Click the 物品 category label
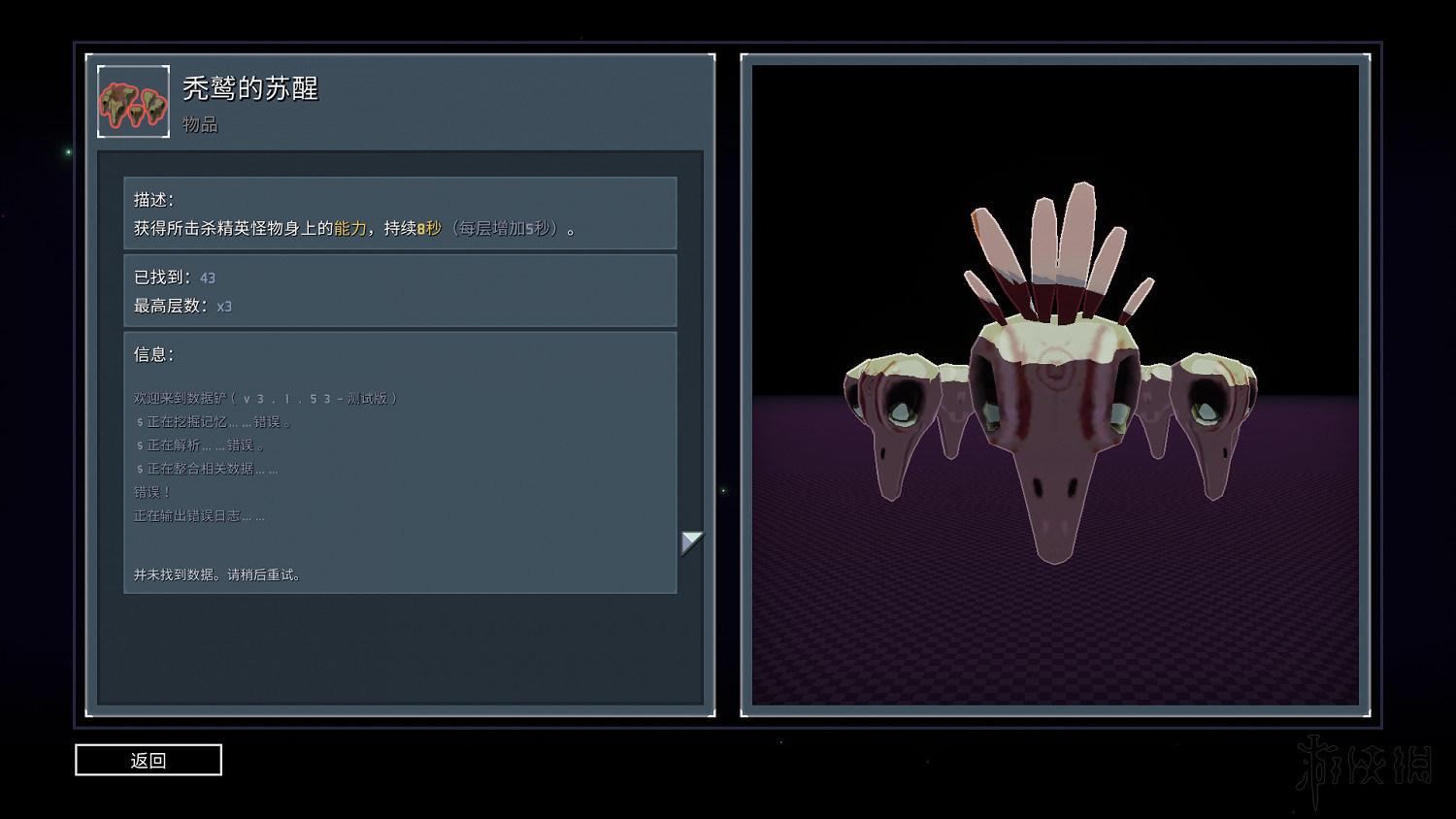The width and height of the screenshot is (1456, 819). (200, 124)
